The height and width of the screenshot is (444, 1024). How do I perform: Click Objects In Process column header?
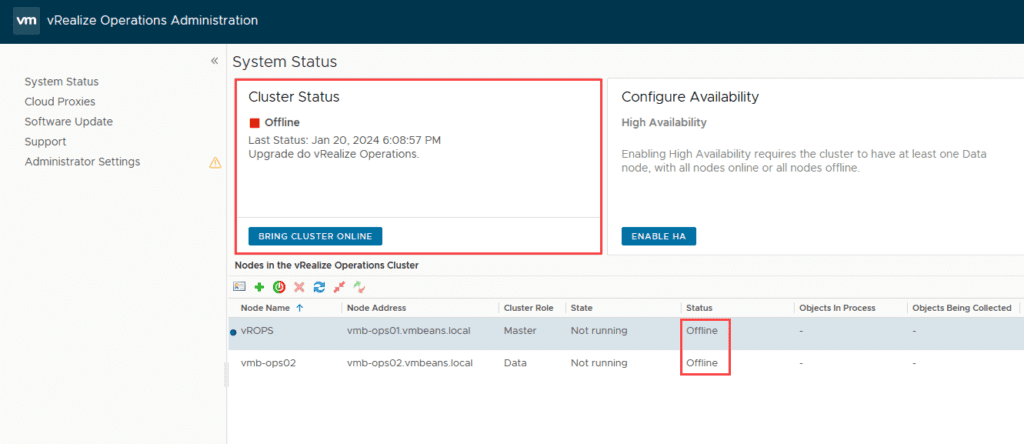coord(837,308)
